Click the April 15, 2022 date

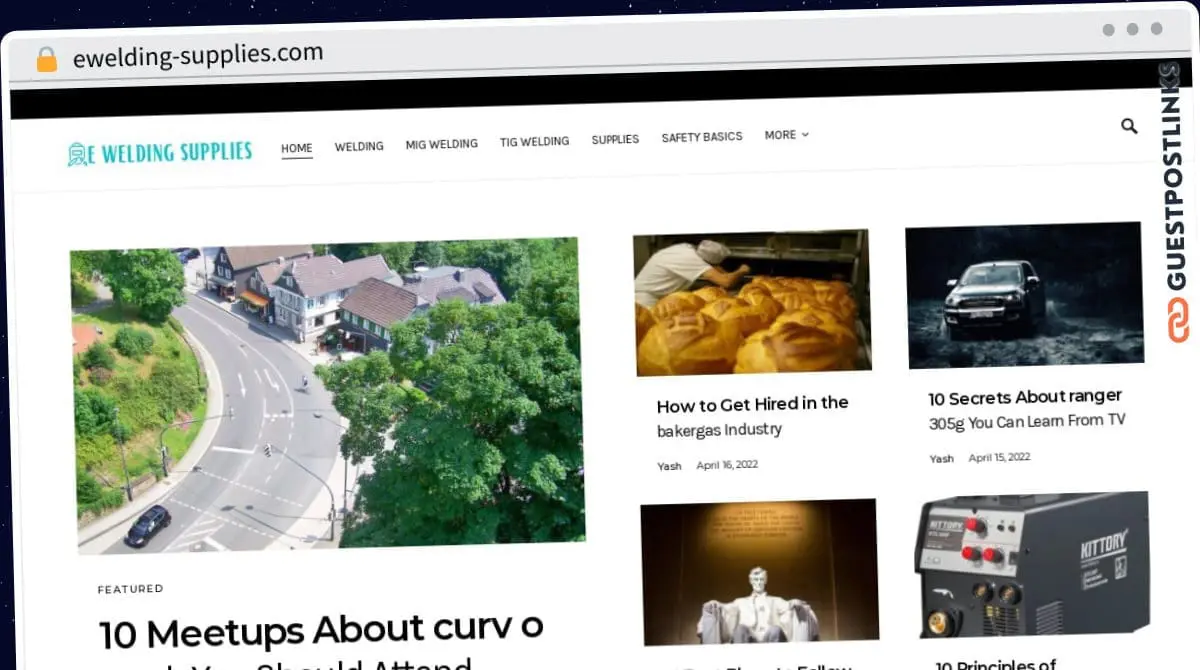point(999,457)
